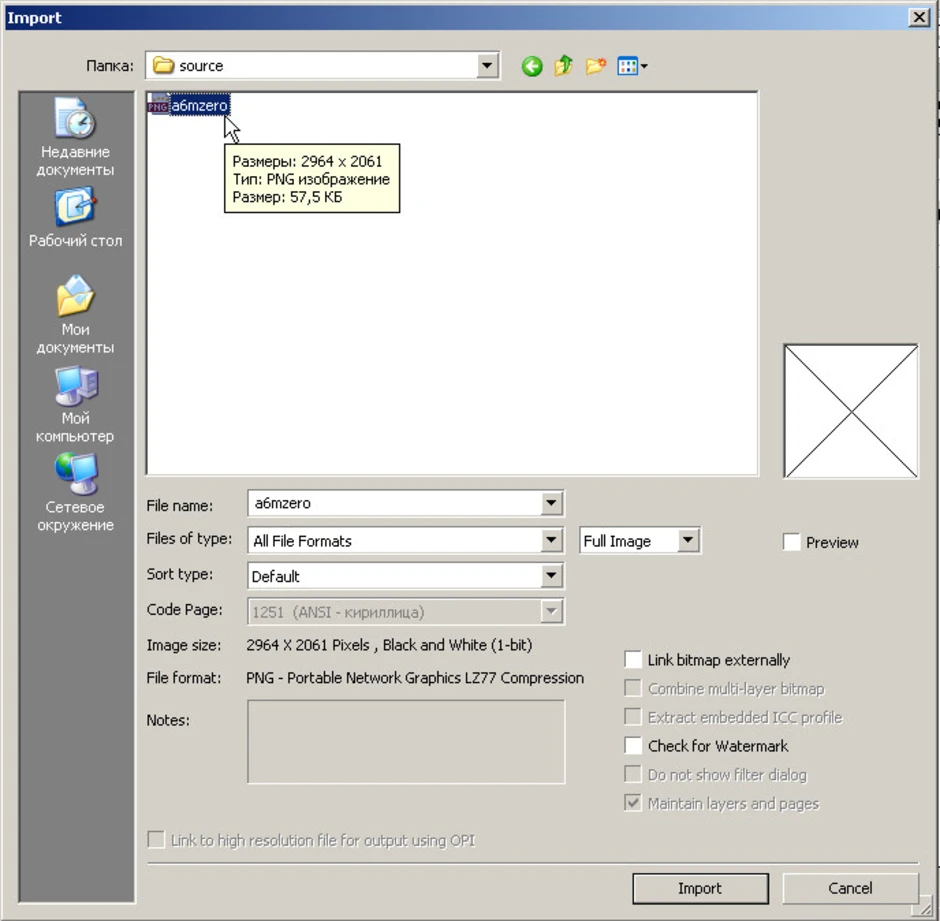This screenshot has height=921, width=940.
Task: Go back with the green arrow icon
Action: [532, 66]
